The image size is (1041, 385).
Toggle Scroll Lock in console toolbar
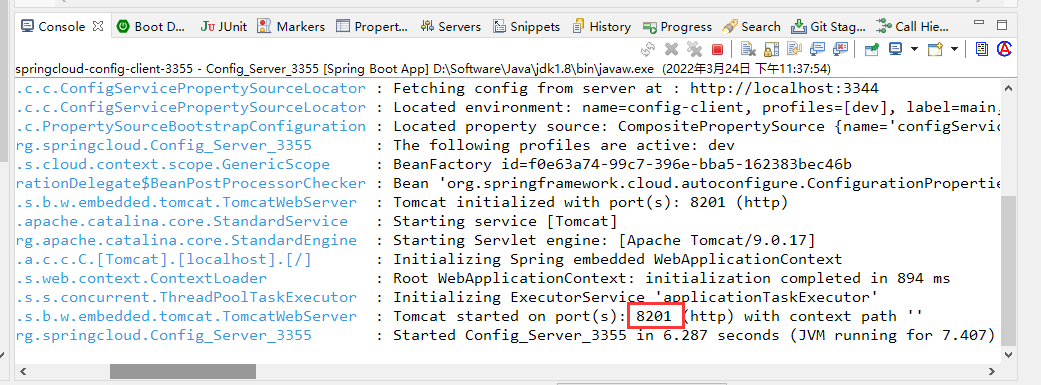pos(771,49)
